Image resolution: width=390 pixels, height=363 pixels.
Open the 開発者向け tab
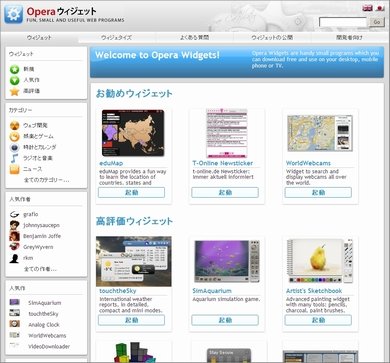[349, 38]
